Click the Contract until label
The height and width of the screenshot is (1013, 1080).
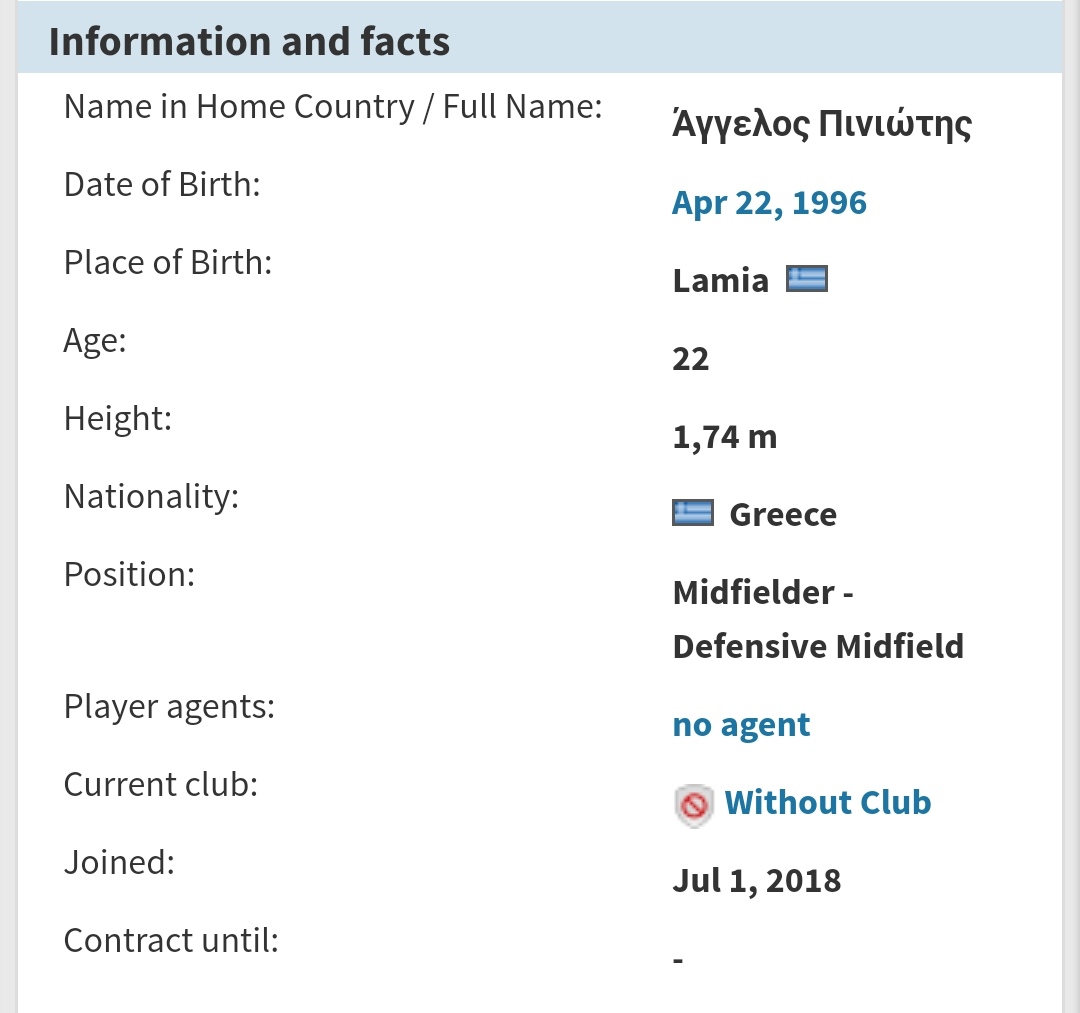coord(172,940)
